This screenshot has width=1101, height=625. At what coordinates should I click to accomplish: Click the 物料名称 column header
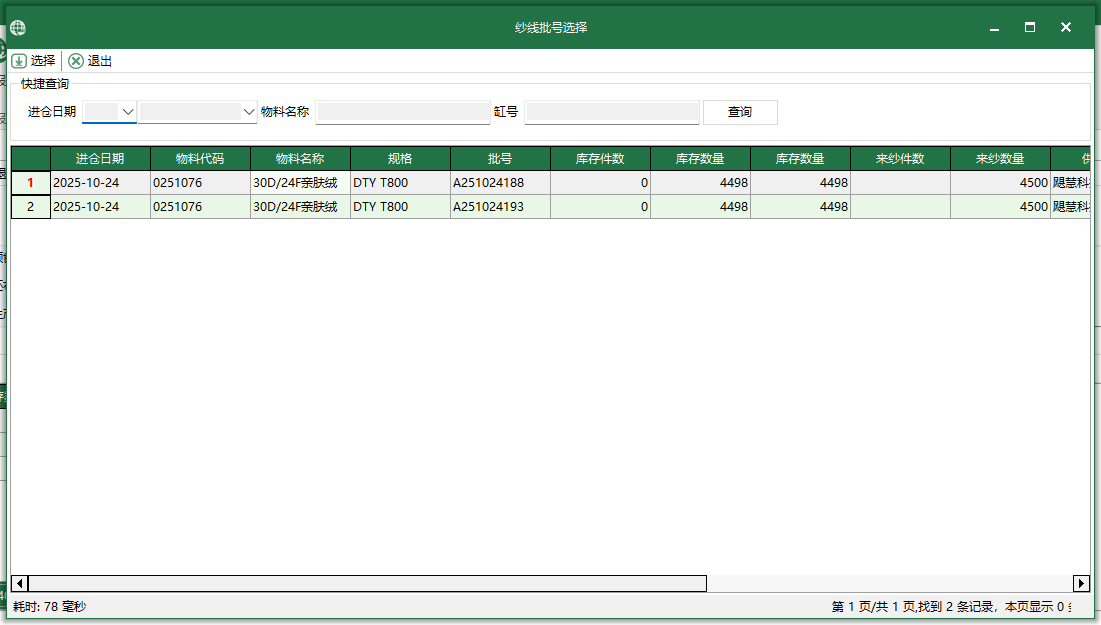click(x=300, y=158)
